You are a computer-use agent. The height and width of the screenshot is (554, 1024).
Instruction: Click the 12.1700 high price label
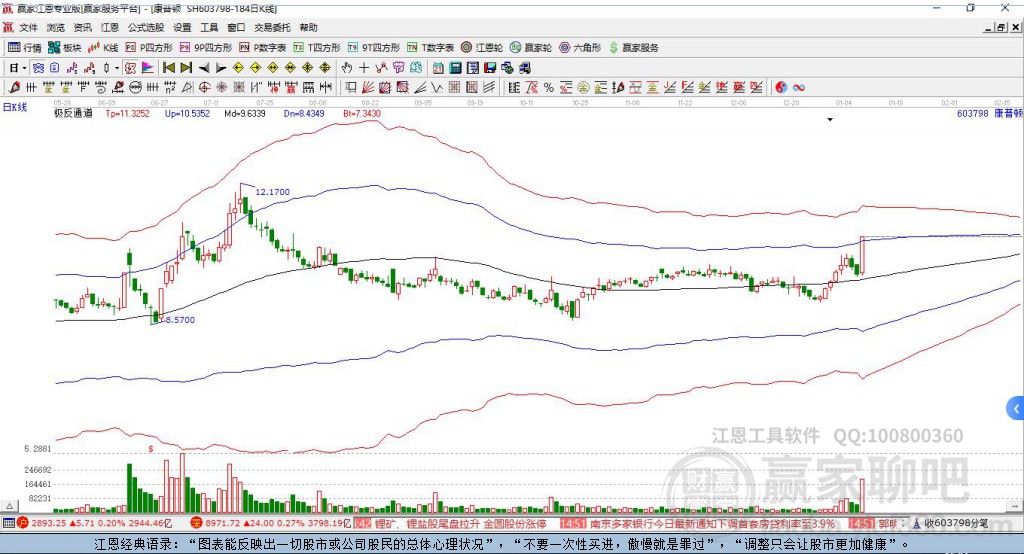(x=272, y=191)
